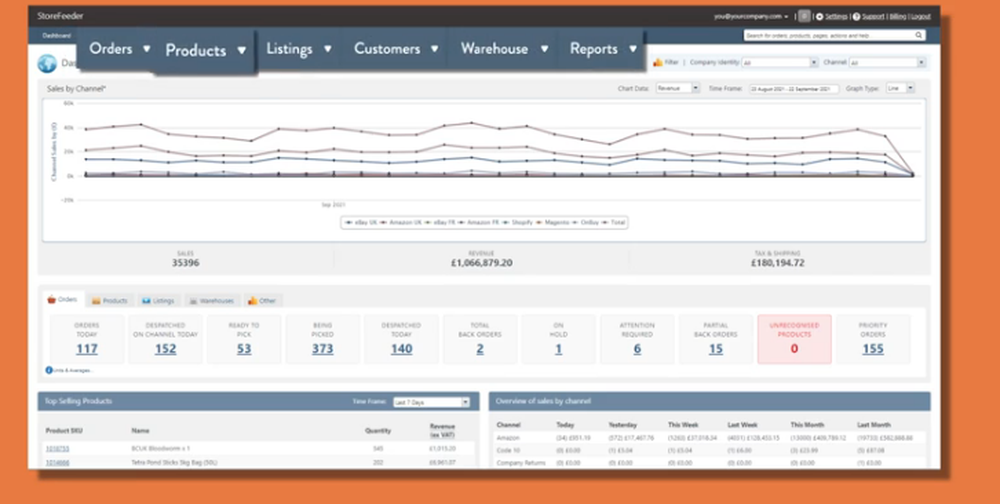Open Attention Required count 6
Screen dimensions: 1000x504
coord(637,349)
